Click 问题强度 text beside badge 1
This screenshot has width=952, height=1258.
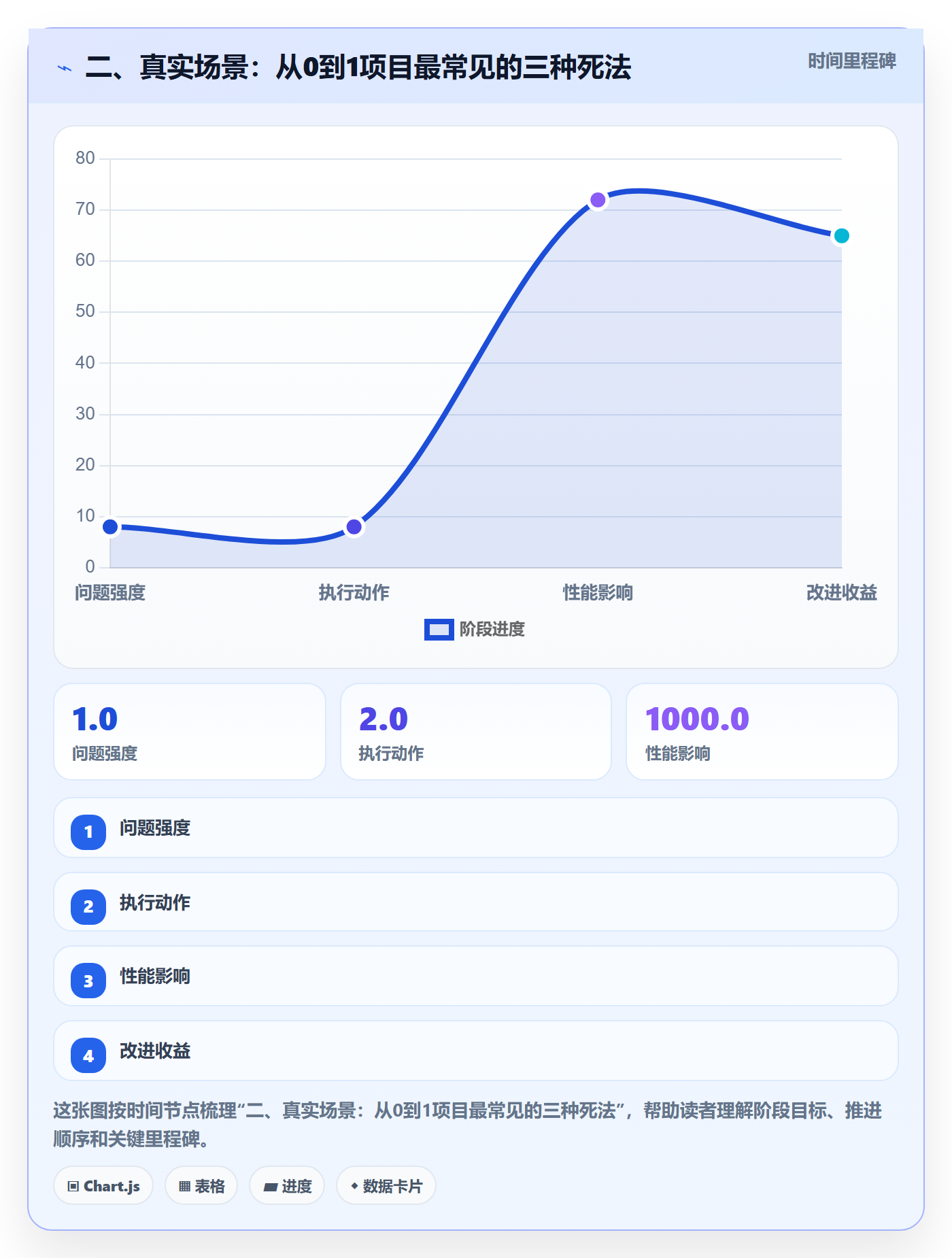[155, 828]
